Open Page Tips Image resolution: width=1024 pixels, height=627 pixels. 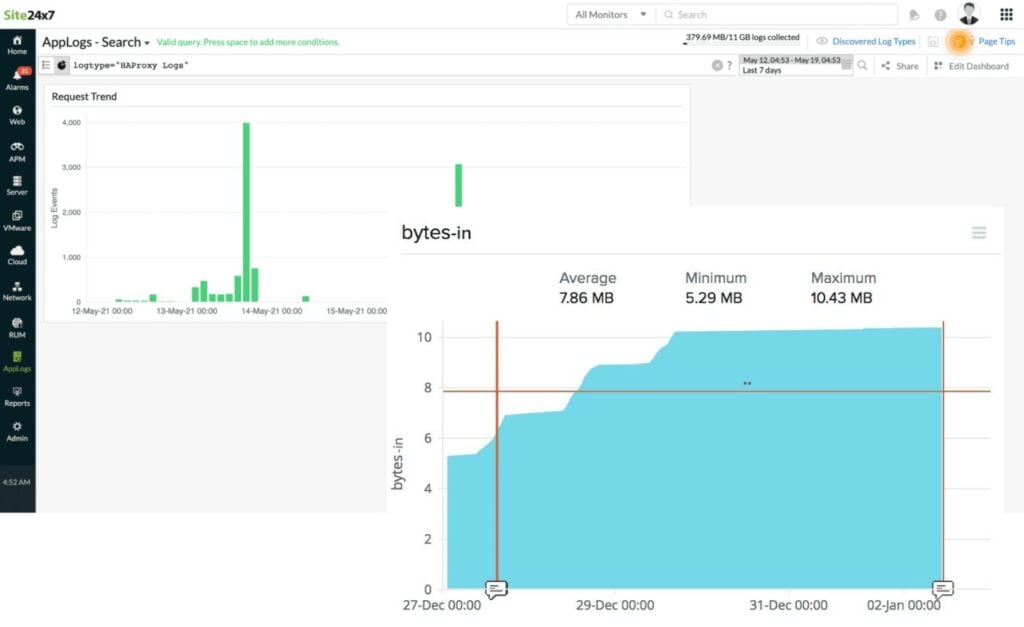(x=997, y=41)
